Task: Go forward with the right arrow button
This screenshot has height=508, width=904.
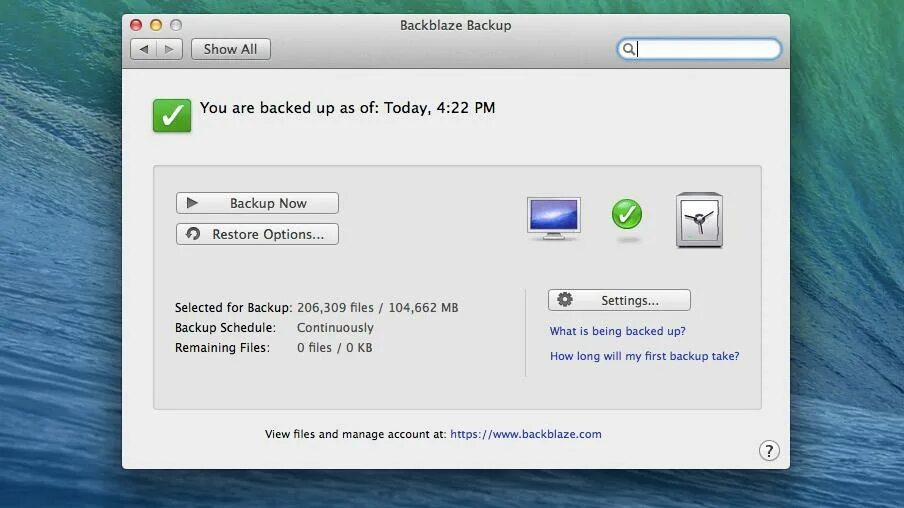Action: click(170, 49)
